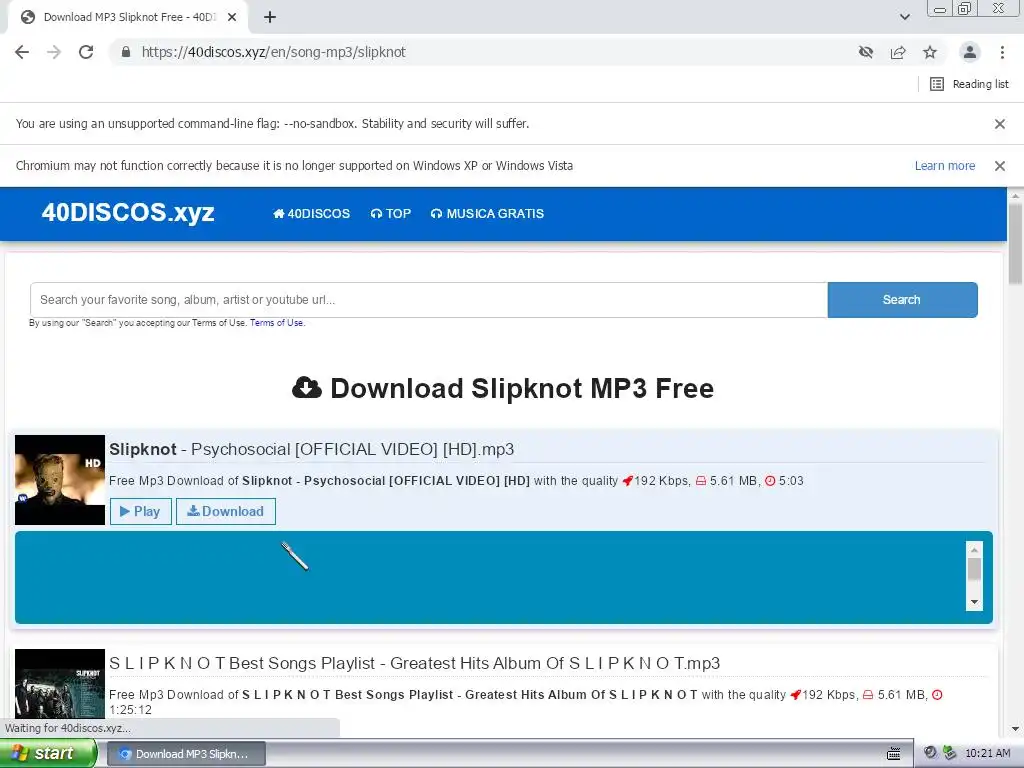Viewport: 1024px width, 768px height.
Task: Expand the tab search dropdown arrow
Action: (904, 17)
